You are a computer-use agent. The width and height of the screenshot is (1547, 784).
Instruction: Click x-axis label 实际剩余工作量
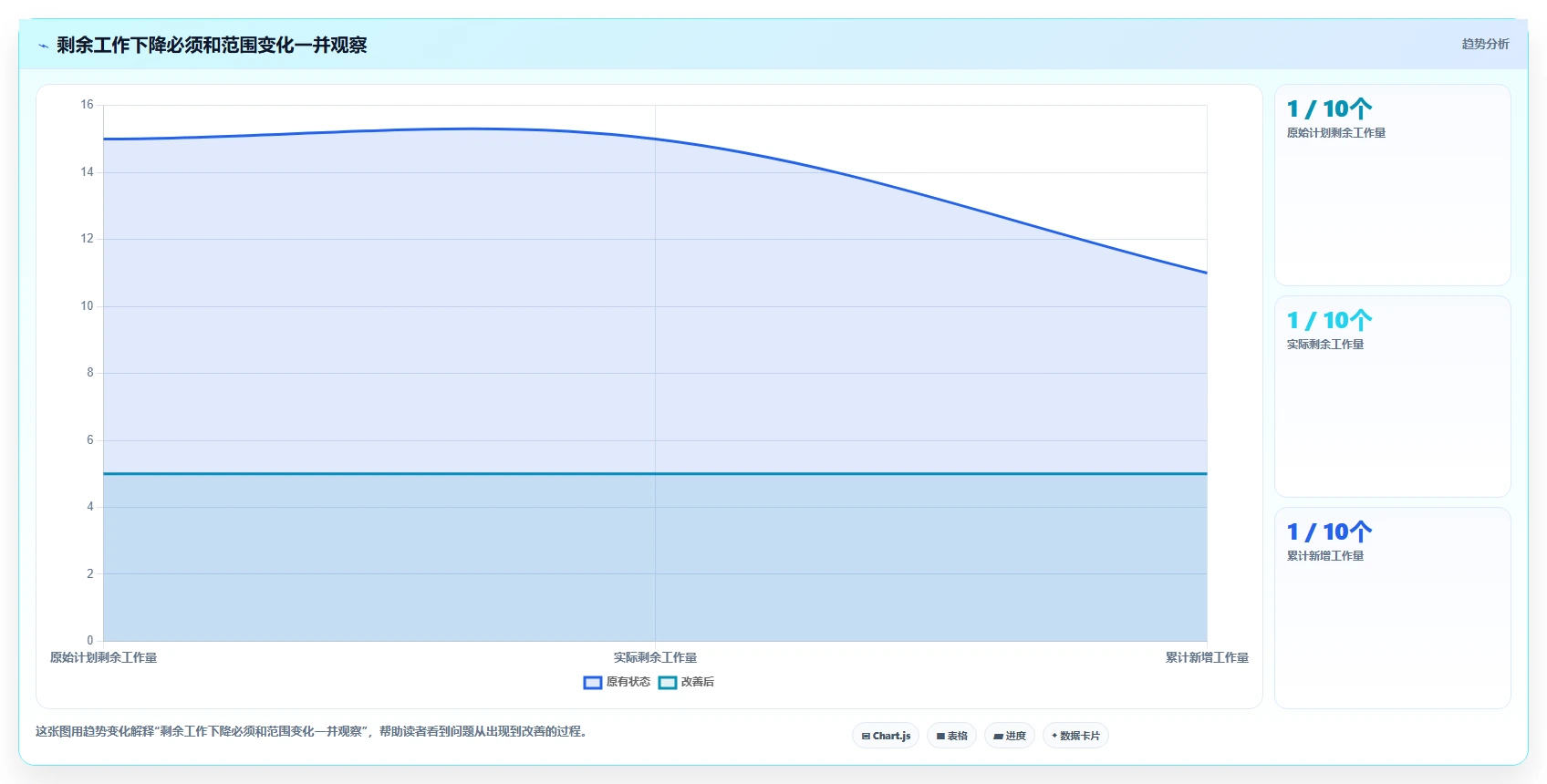click(655, 657)
